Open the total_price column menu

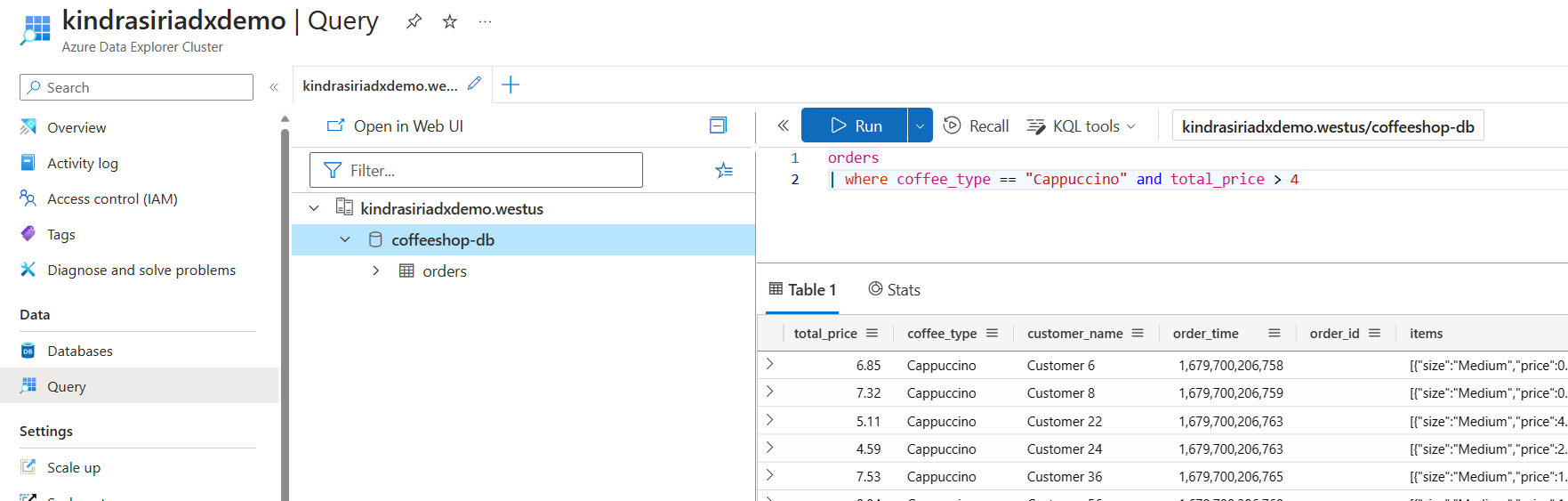tap(872, 333)
